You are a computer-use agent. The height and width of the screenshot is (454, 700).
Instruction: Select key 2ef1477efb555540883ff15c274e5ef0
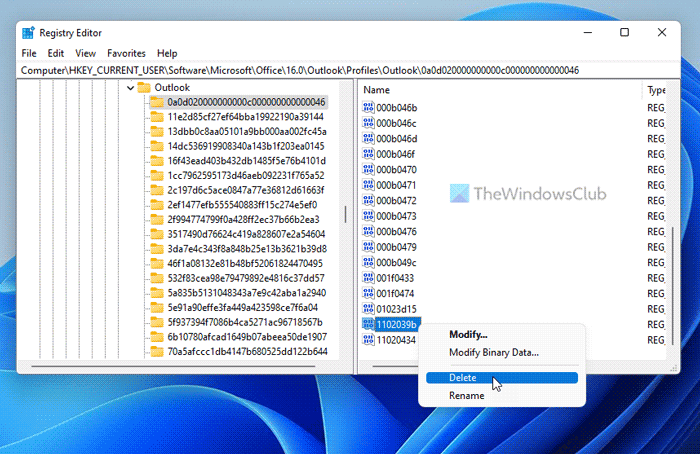pos(242,205)
